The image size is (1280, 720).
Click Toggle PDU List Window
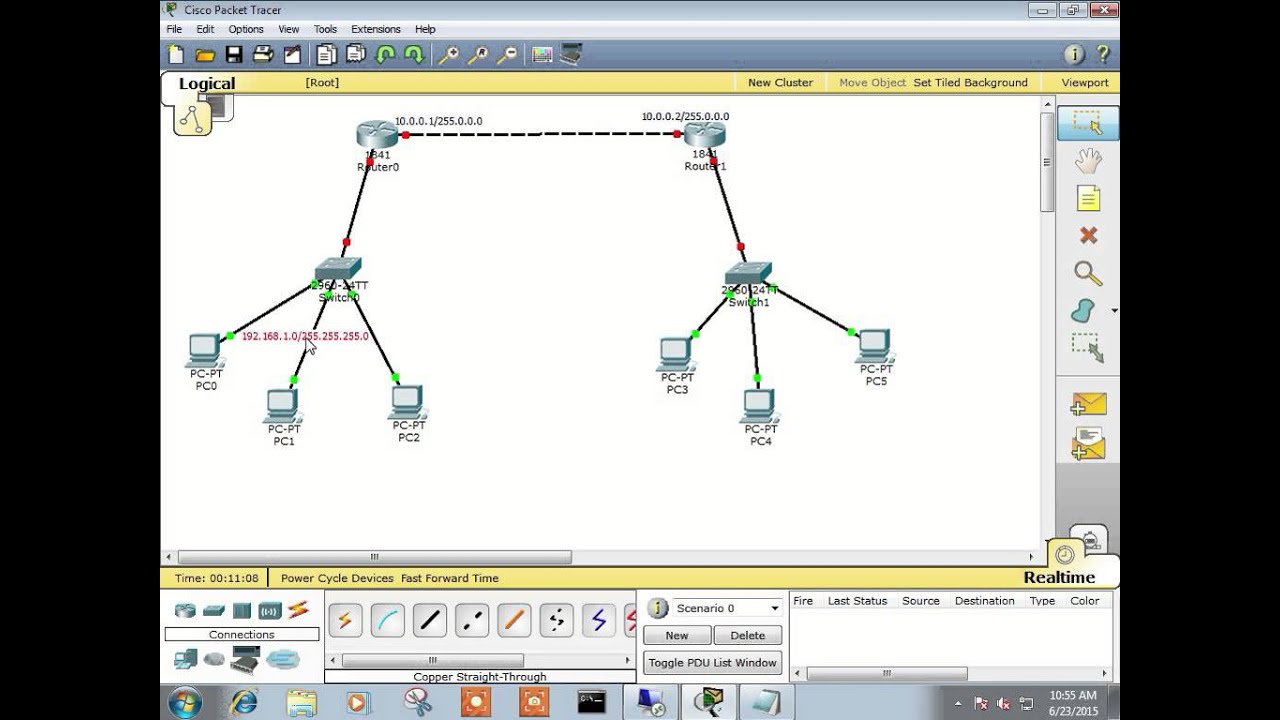coord(712,662)
